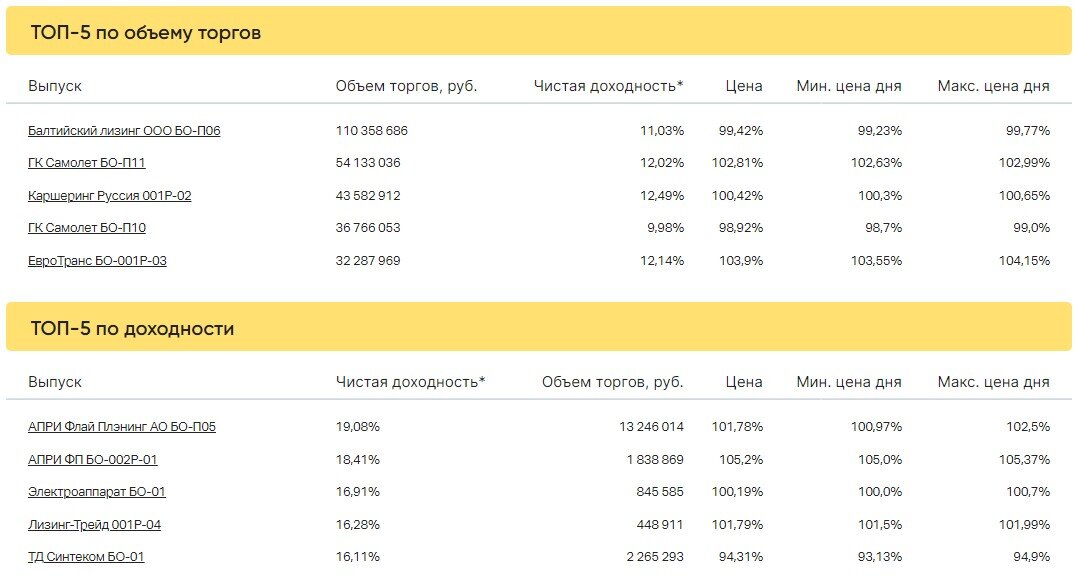1077x579 pixels.
Task: Open Каршеринг Руссия 001Р-02 link
Action: (x=109, y=196)
